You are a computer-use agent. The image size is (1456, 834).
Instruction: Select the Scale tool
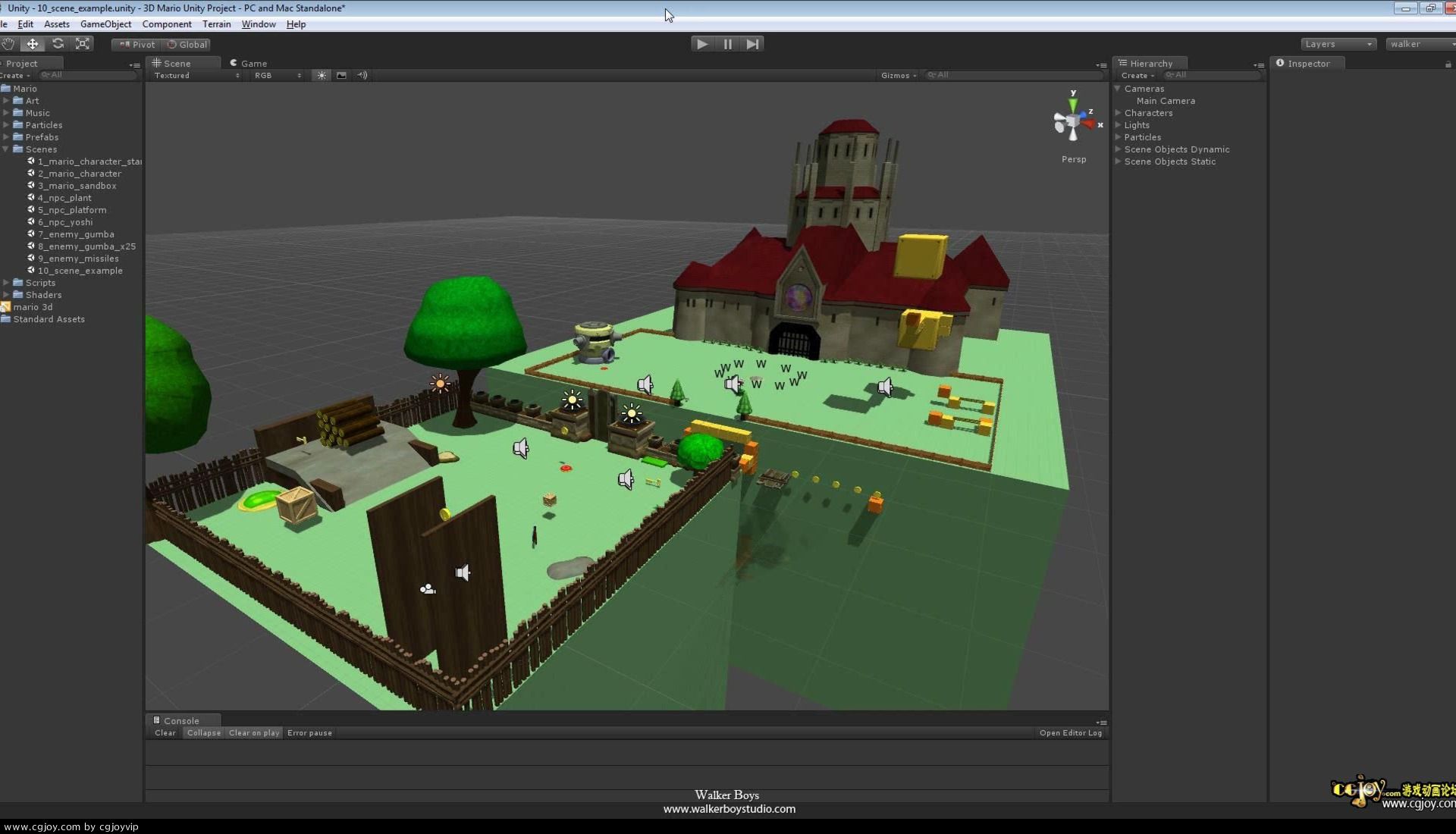click(x=83, y=44)
